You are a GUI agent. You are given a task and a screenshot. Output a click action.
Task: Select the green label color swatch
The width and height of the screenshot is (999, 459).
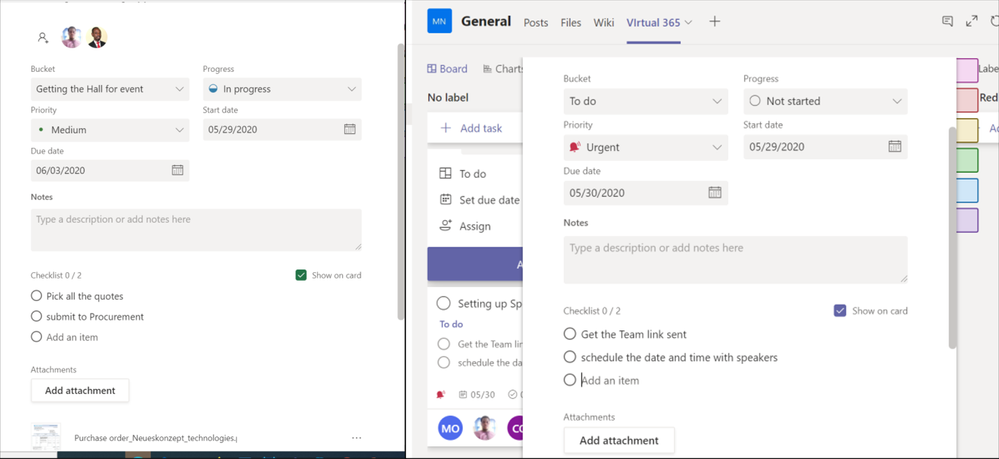967,160
